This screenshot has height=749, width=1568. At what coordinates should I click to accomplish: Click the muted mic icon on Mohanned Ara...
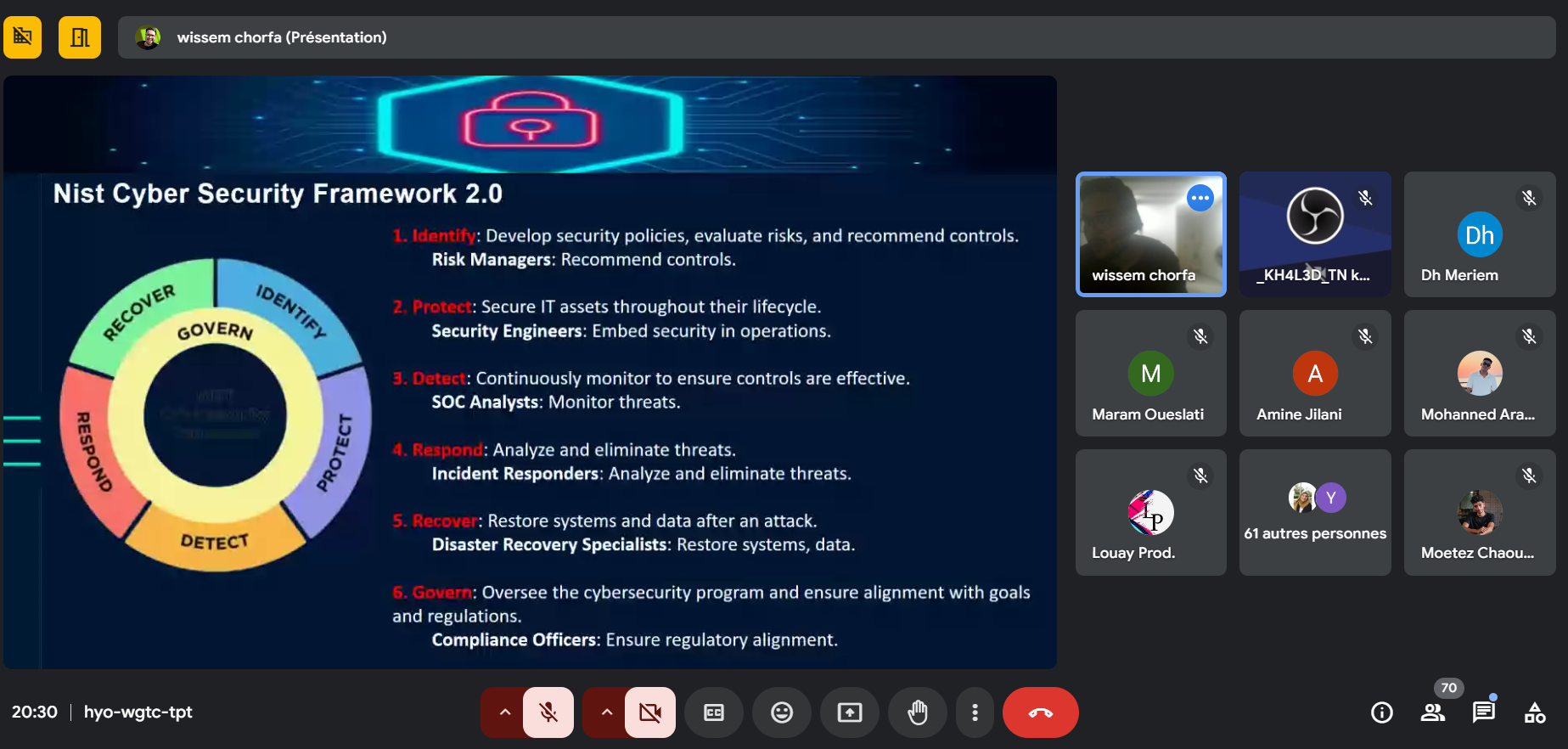(x=1529, y=336)
